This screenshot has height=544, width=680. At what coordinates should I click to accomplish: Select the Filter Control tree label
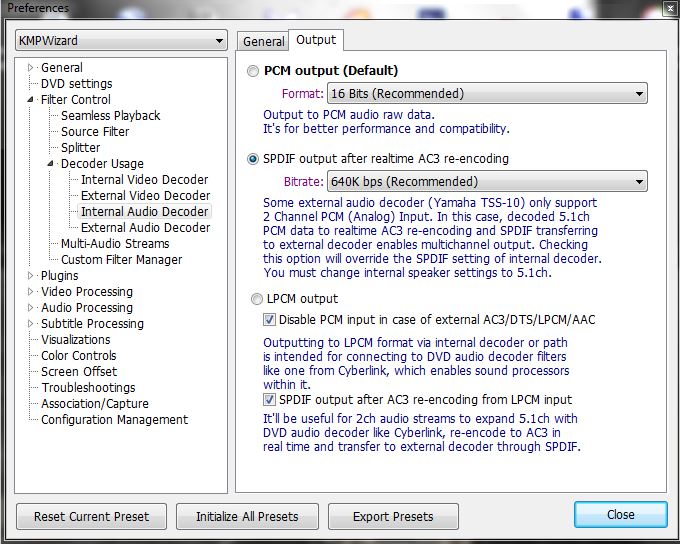click(x=75, y=100)
